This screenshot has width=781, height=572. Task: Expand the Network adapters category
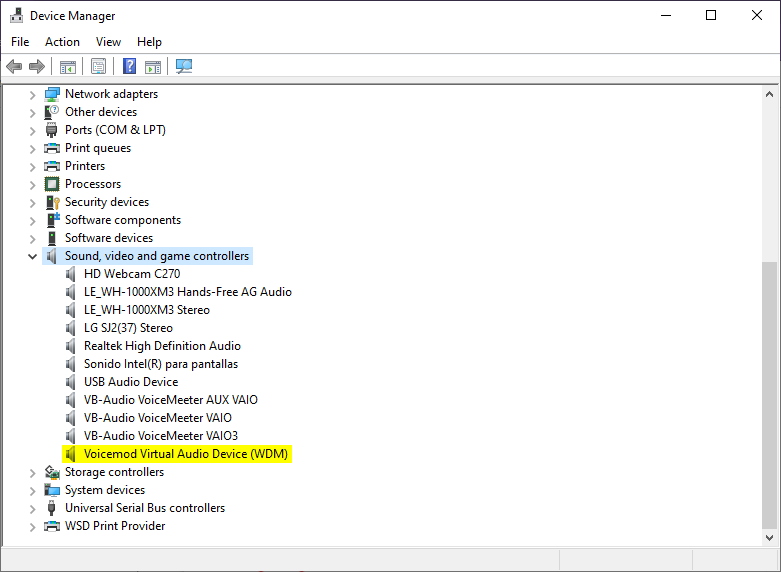(32, 94)
